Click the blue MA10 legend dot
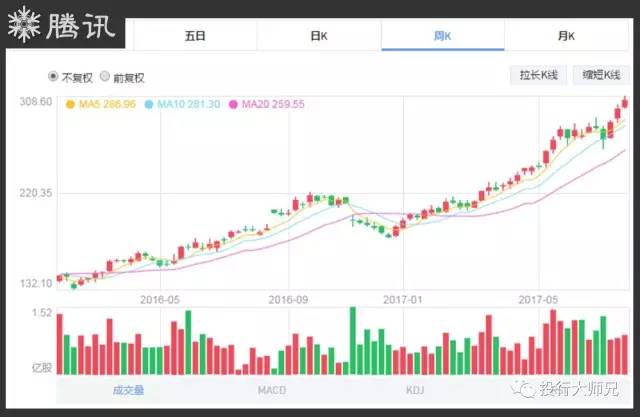Screen dimensions: 640x417 [x=150, y=104]
